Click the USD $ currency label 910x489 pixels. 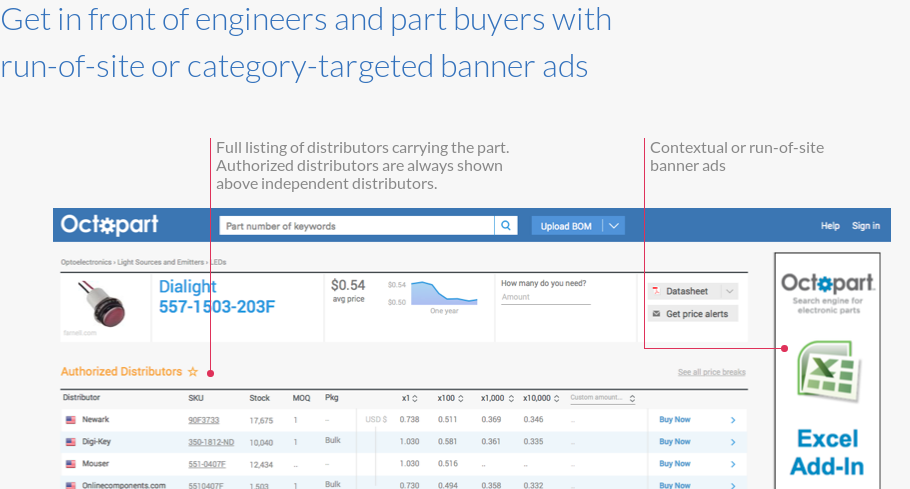[376, 419]
